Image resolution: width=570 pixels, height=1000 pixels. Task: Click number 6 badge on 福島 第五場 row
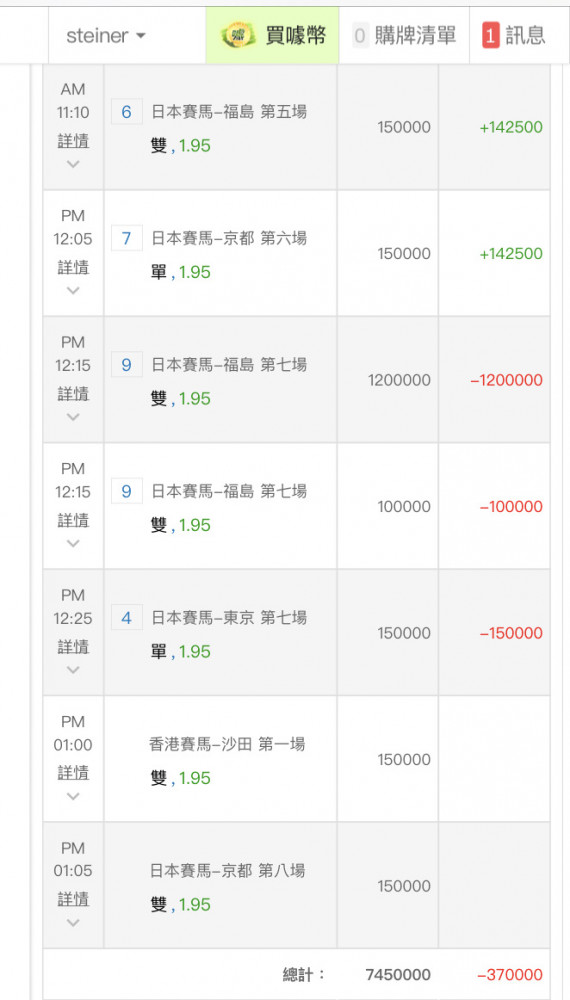click(126, 112)
